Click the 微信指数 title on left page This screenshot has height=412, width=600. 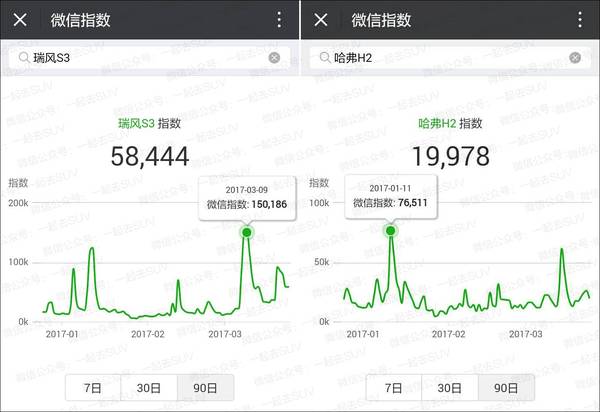coord(80,20)
